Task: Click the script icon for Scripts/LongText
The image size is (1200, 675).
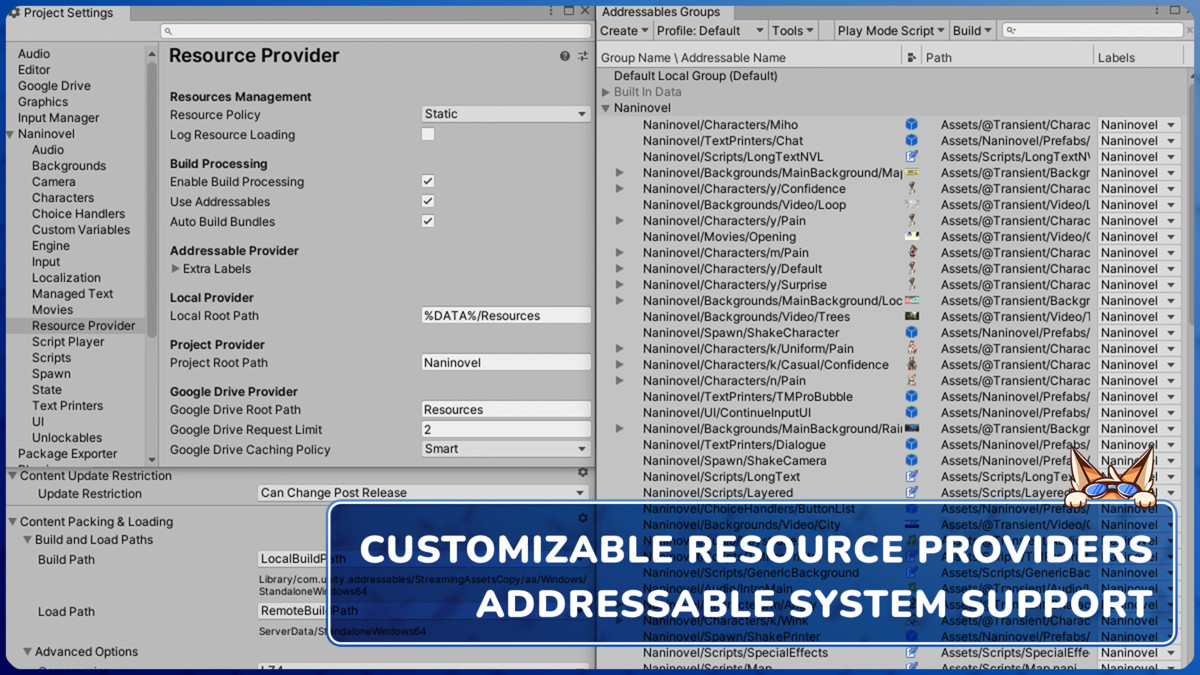Action: tap(912, 477)
